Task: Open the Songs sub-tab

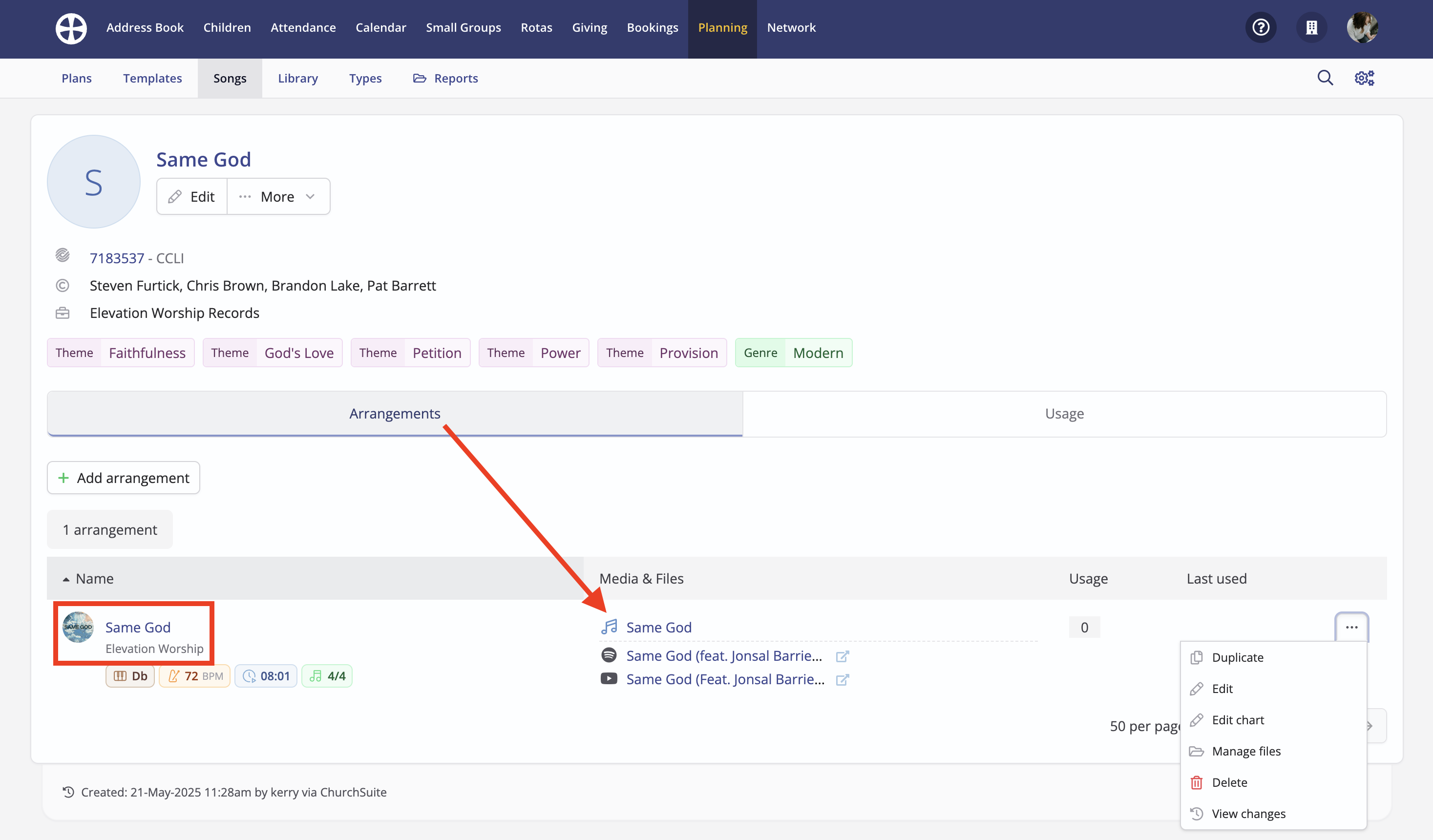Action: click(x=230, y=78)
